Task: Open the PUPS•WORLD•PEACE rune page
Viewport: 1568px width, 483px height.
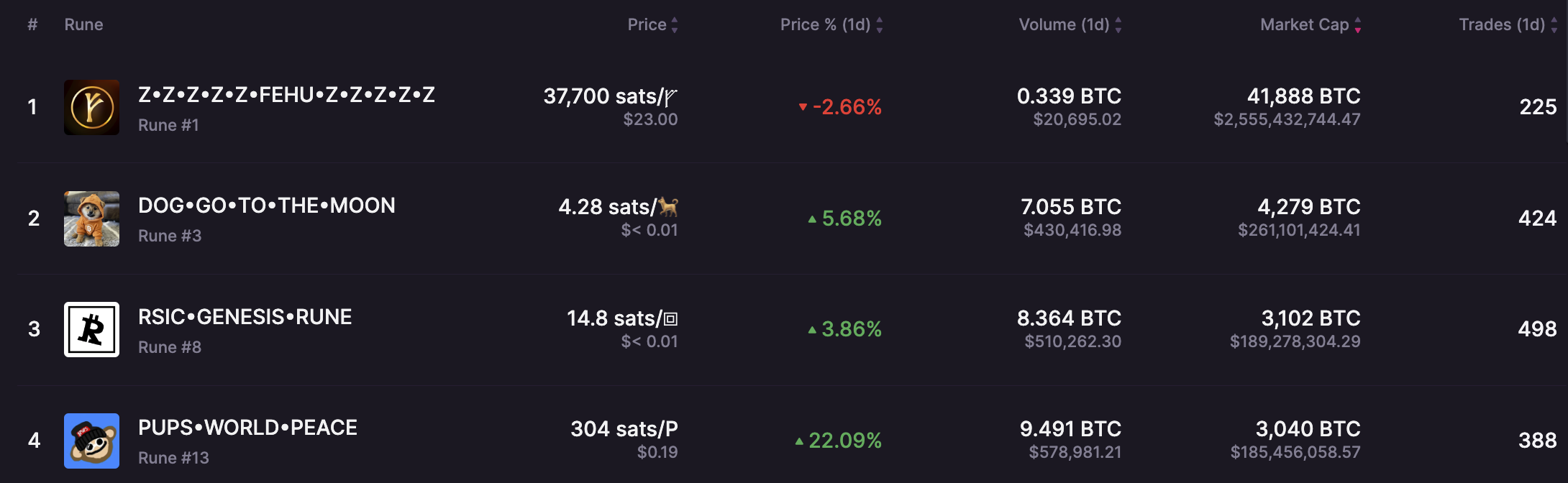Action: [x=247, y=428]
